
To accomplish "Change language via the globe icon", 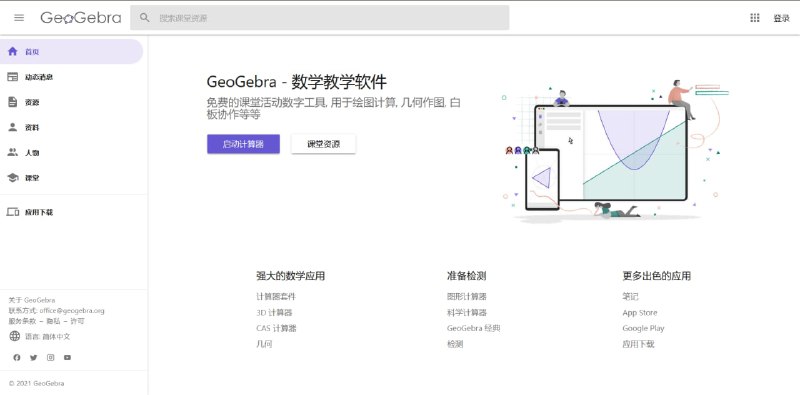I will (x=15, y=336).
